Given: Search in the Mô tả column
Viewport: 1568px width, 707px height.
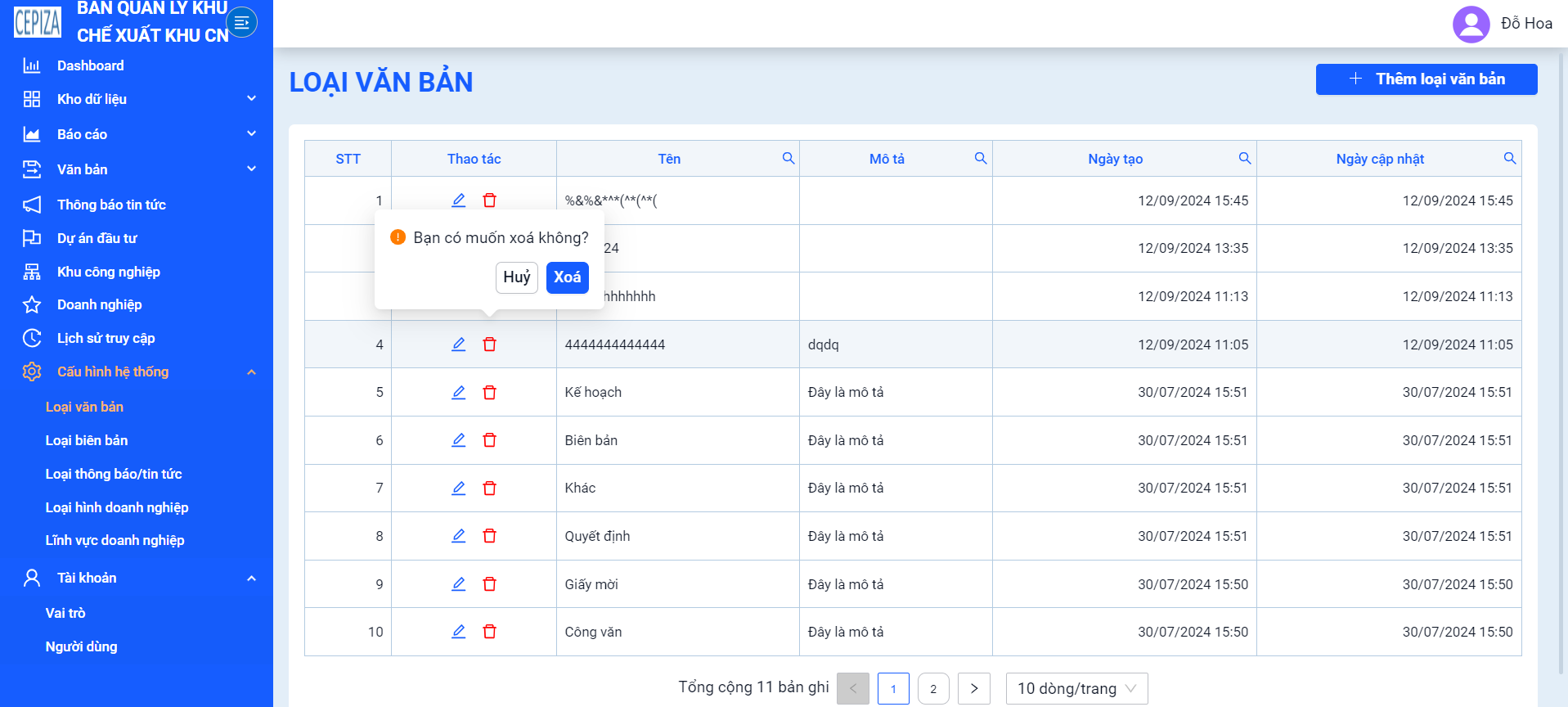Looking at the screenshot, I should point(981,158).
